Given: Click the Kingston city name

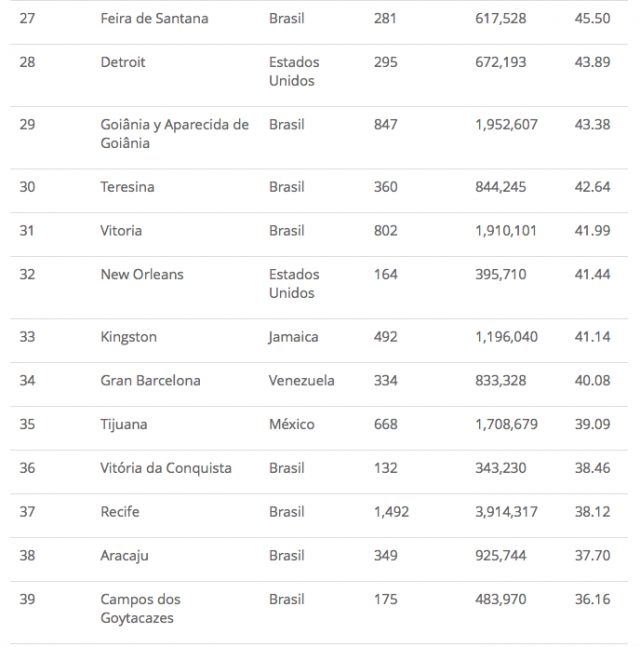Looking at the screenshot, I should (x=128, y=337).
